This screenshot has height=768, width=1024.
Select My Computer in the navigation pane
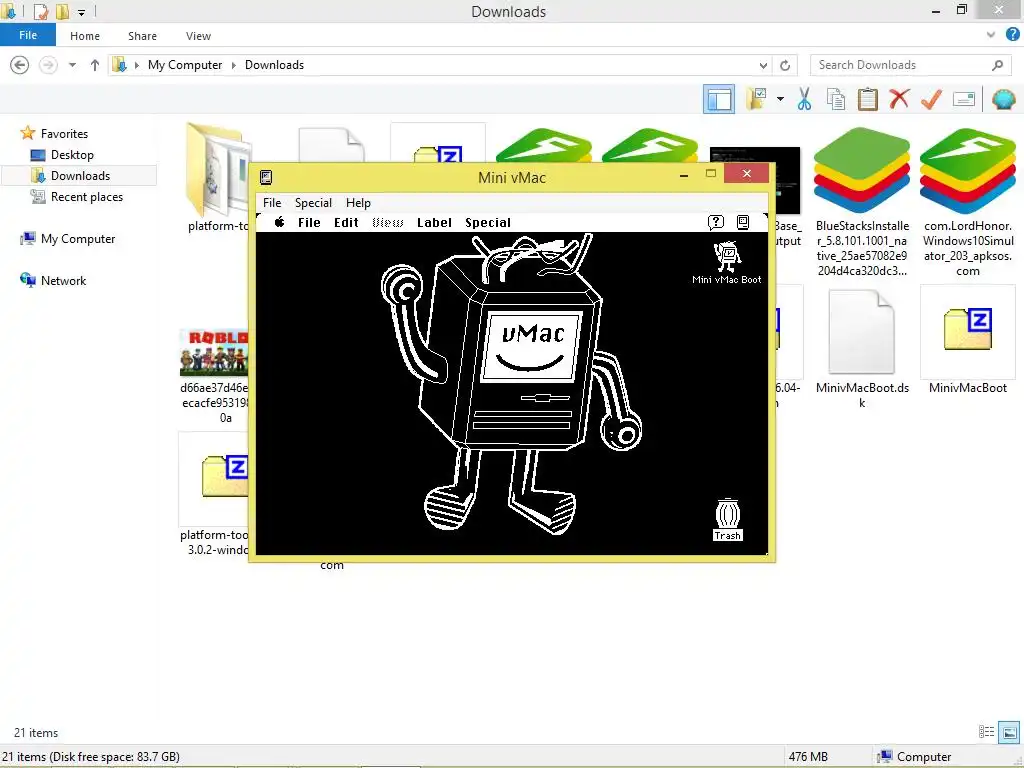tap(78, 238)
